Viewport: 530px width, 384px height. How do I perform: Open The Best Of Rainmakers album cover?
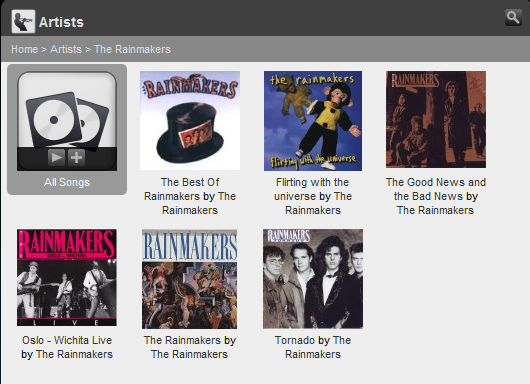tap(190, 120)
